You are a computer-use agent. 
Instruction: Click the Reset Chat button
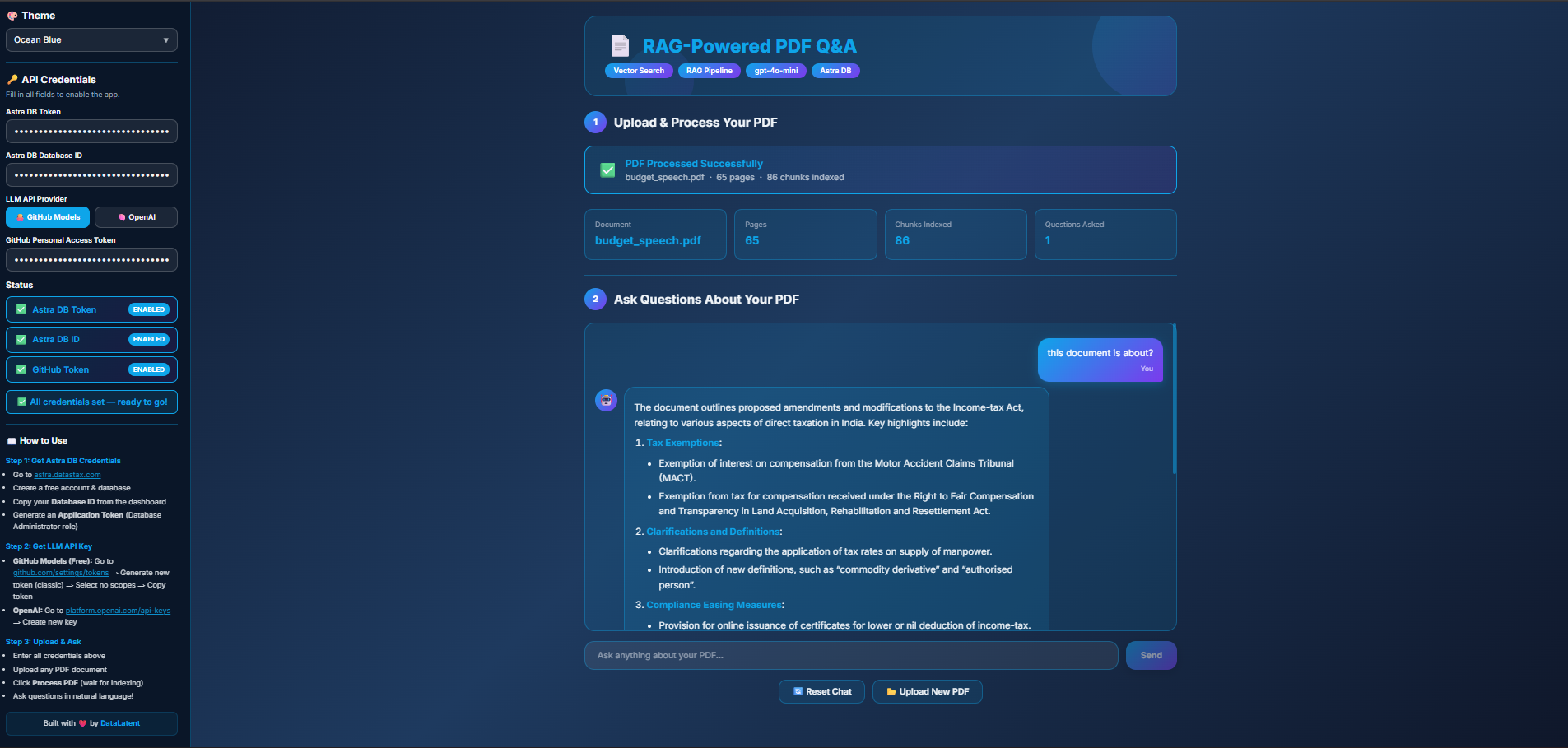(x=821, y=691)
